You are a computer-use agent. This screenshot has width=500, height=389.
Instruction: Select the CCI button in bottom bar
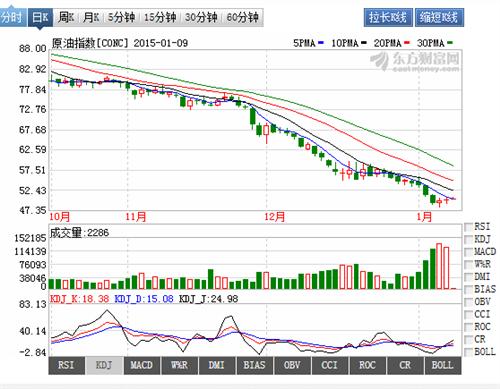330,365
